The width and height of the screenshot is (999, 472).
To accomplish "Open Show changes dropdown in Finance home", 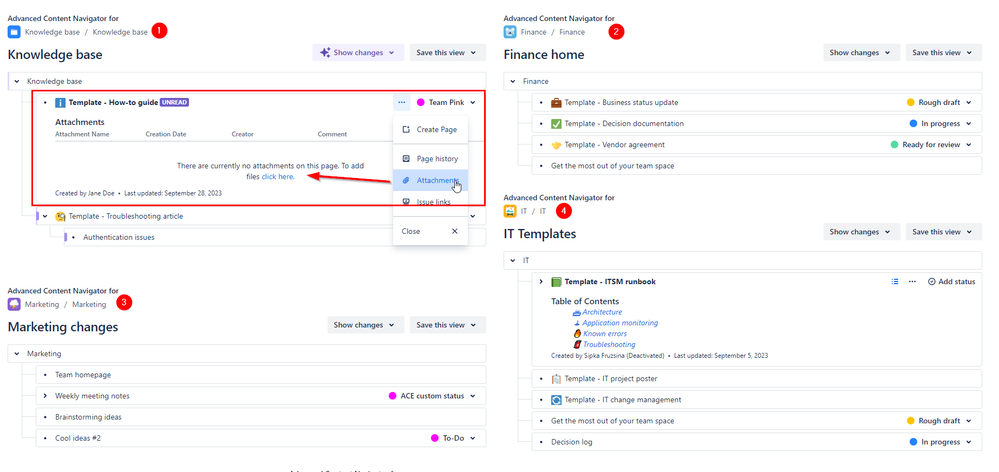I will (x=861, y=53).
